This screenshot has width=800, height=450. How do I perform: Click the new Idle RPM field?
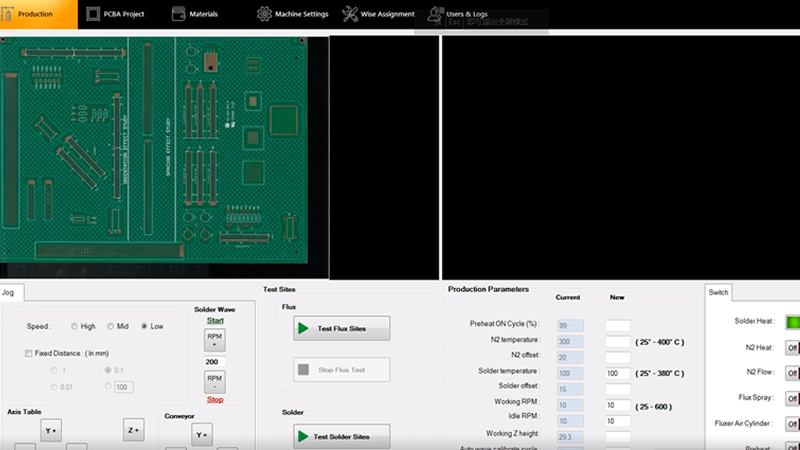coord(617,421)
